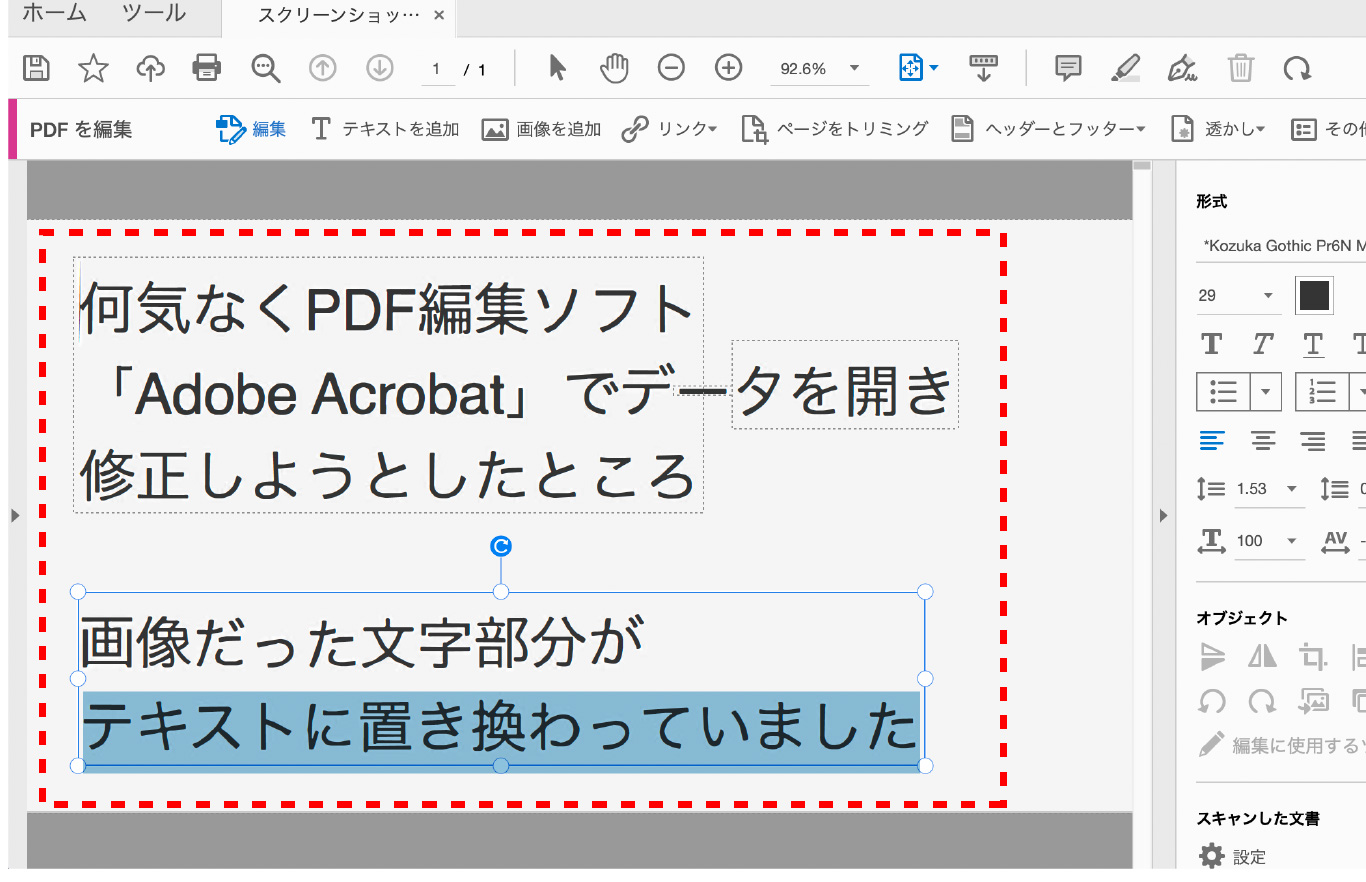Click the star bookmark icon

(x=93, y=68)
